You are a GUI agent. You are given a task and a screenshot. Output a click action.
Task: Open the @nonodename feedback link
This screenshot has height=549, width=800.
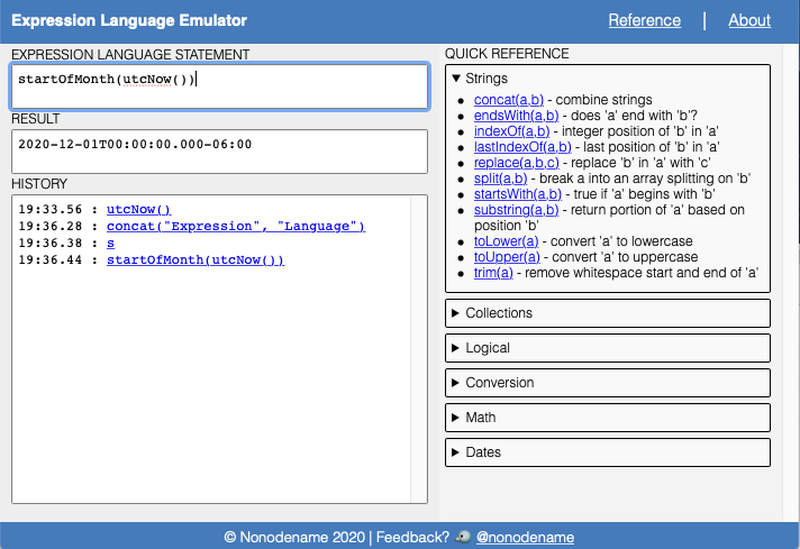point(525,537)
